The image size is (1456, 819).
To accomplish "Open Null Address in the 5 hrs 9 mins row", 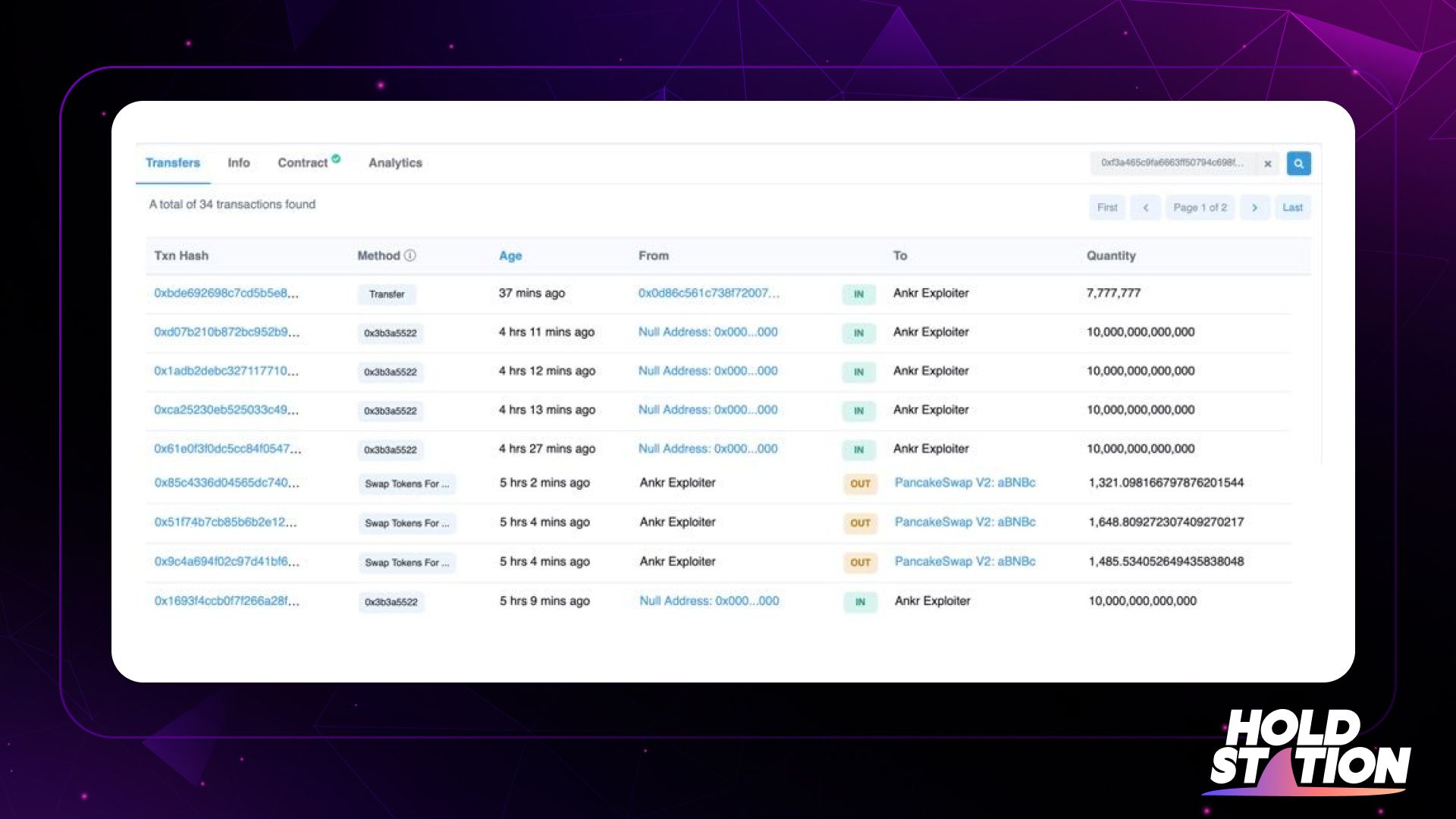I will (x=709, y=601).
